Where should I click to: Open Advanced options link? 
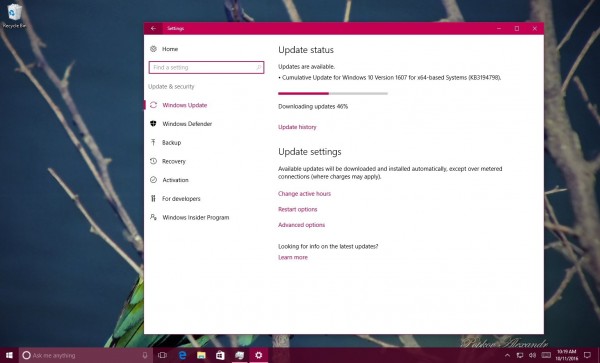(302, 225)
